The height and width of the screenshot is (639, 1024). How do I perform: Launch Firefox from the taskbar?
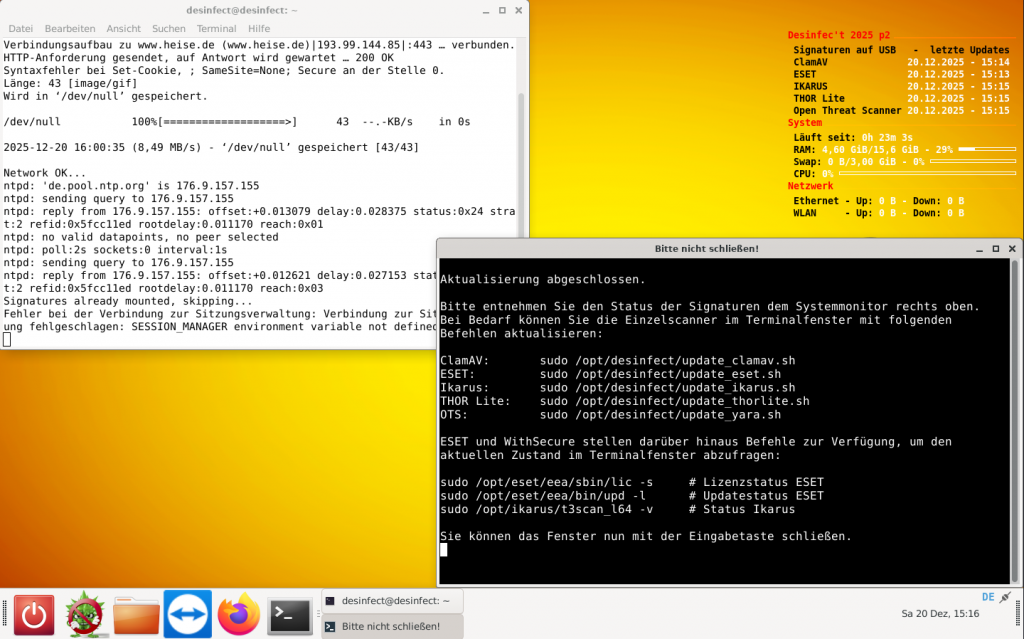(238, 614)
